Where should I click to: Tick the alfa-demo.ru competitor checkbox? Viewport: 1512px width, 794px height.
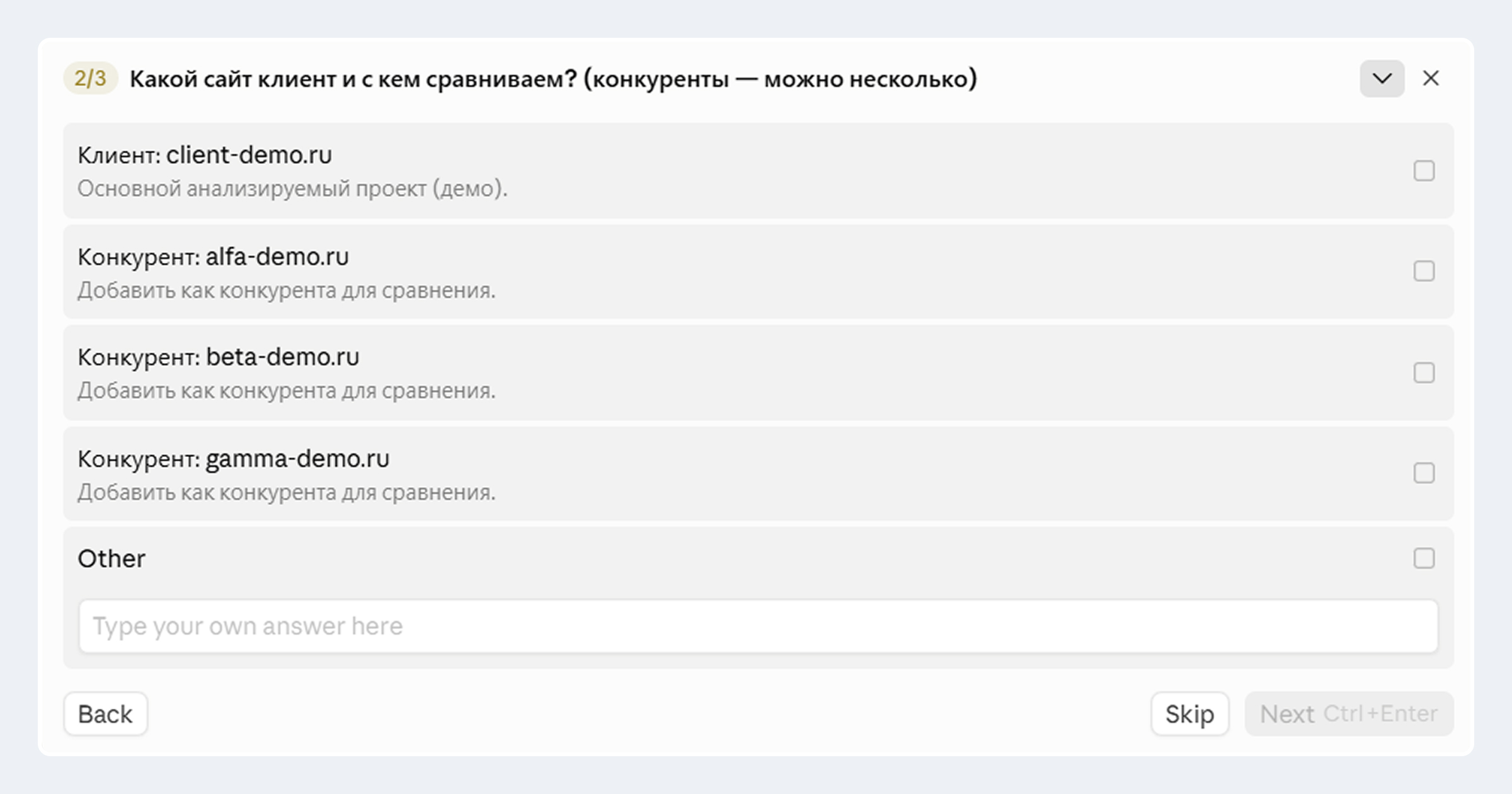point(1424,272)
